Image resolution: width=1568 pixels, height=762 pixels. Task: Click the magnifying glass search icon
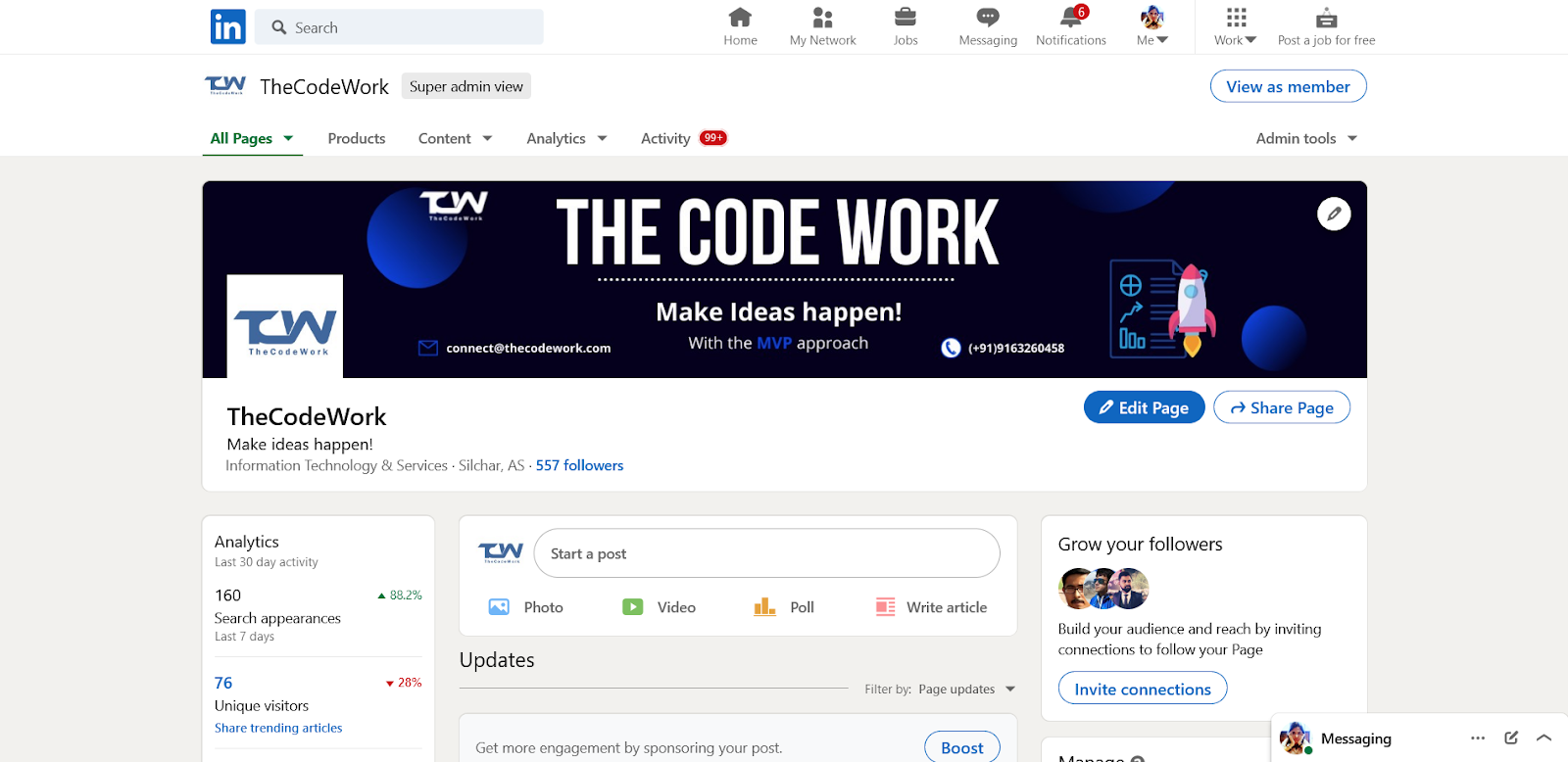(x=279, y=27)
